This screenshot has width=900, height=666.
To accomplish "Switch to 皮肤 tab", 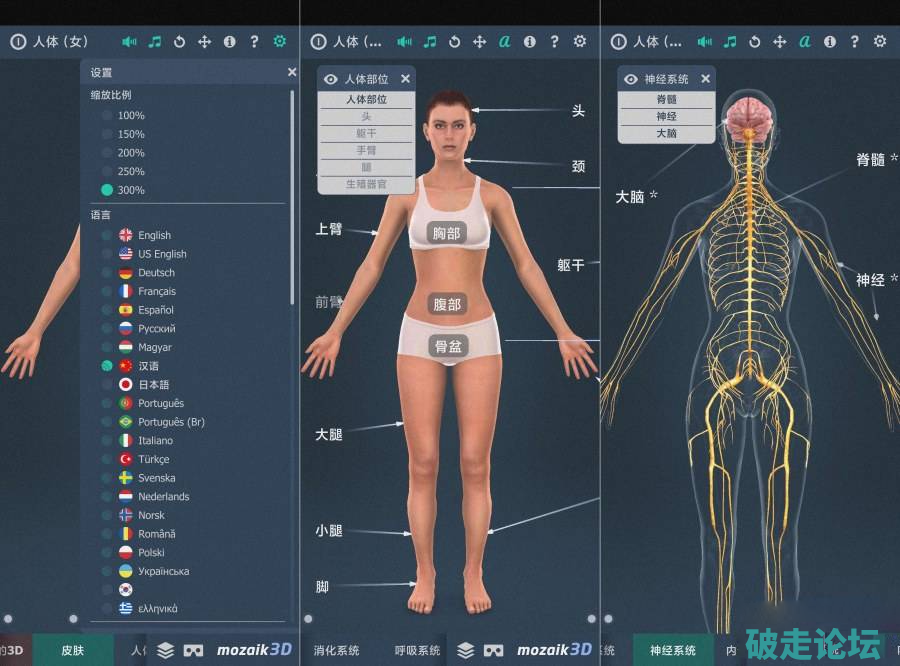I will click(x=73, y=650).
